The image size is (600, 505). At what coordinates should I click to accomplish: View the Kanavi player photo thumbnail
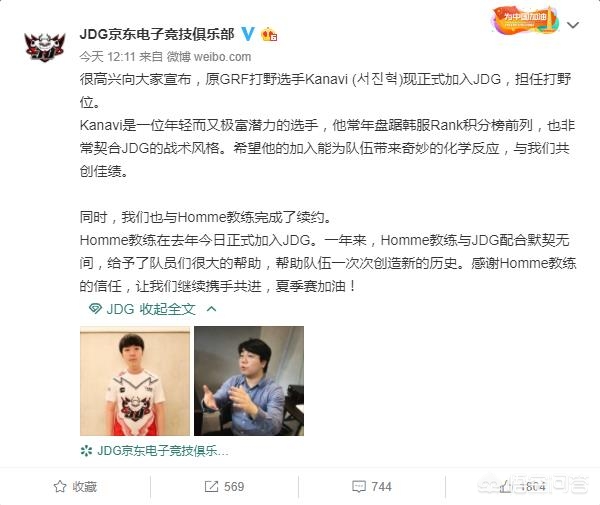click(x=135, y=381)
